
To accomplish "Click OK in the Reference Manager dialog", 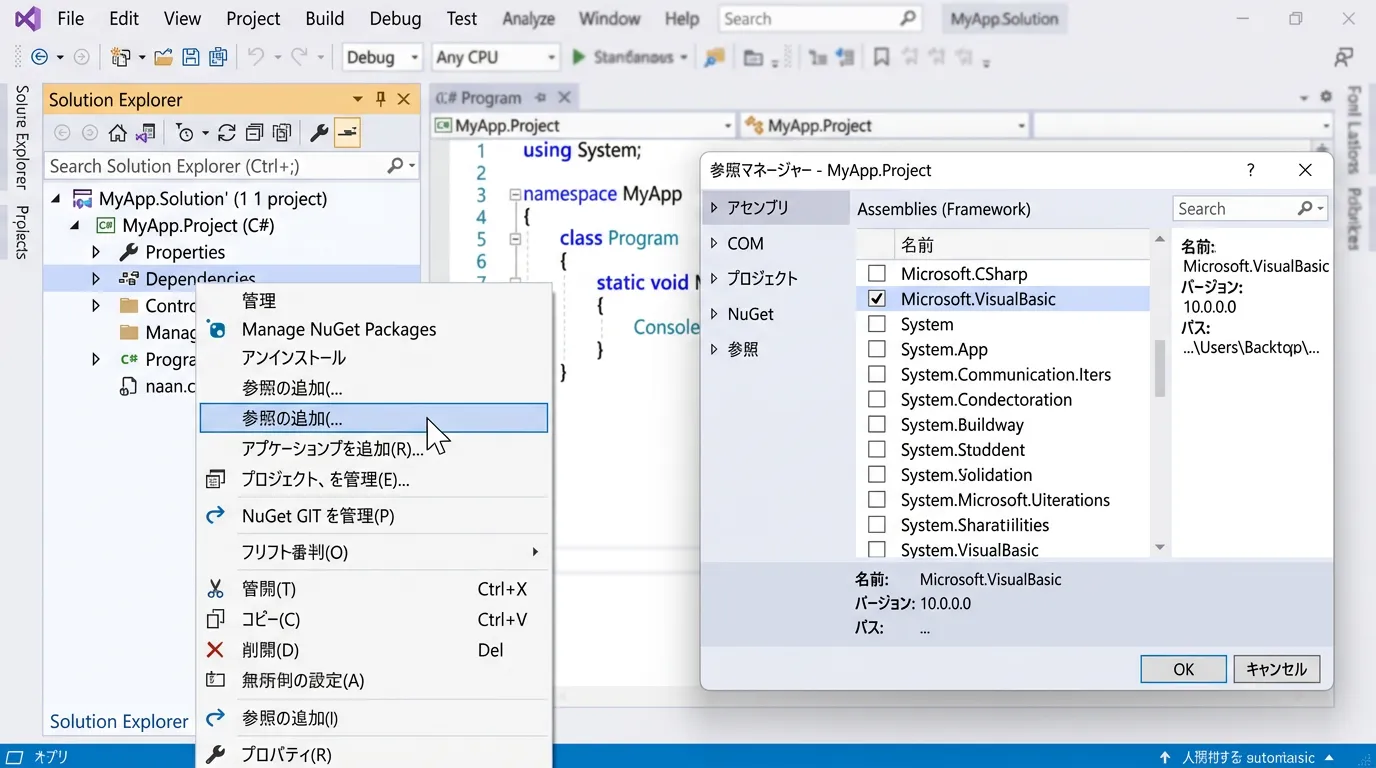I will pyautogui.click(x=1183, y=669).
